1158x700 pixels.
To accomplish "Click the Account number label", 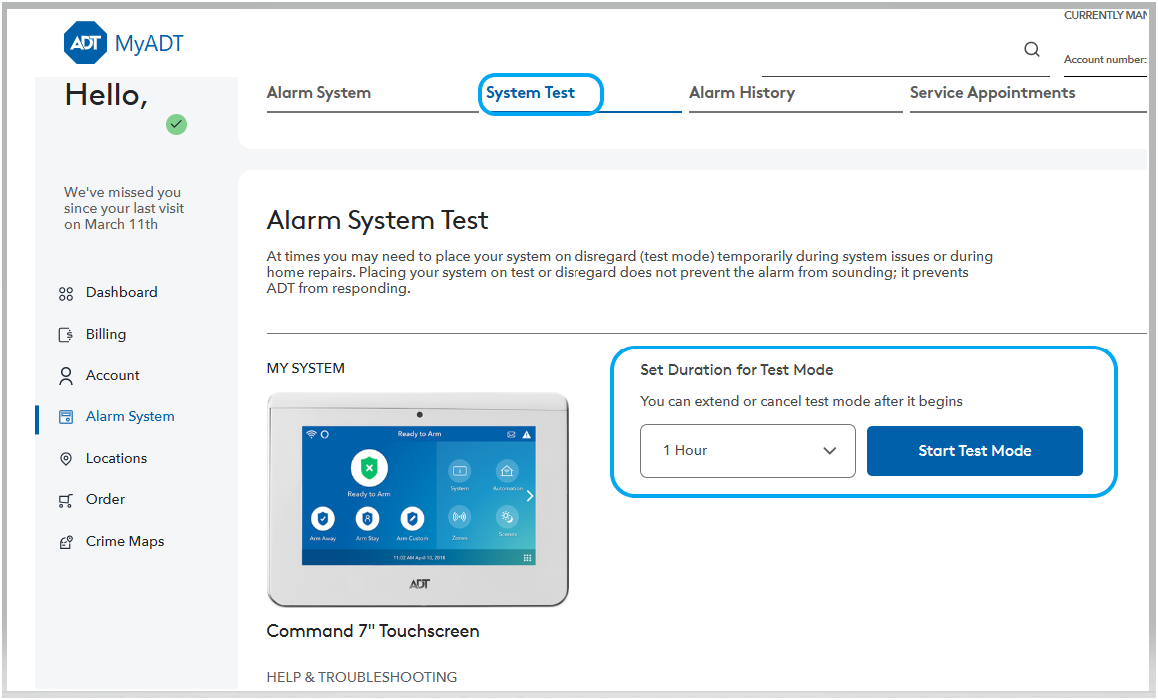I will tap(1105, 59).
